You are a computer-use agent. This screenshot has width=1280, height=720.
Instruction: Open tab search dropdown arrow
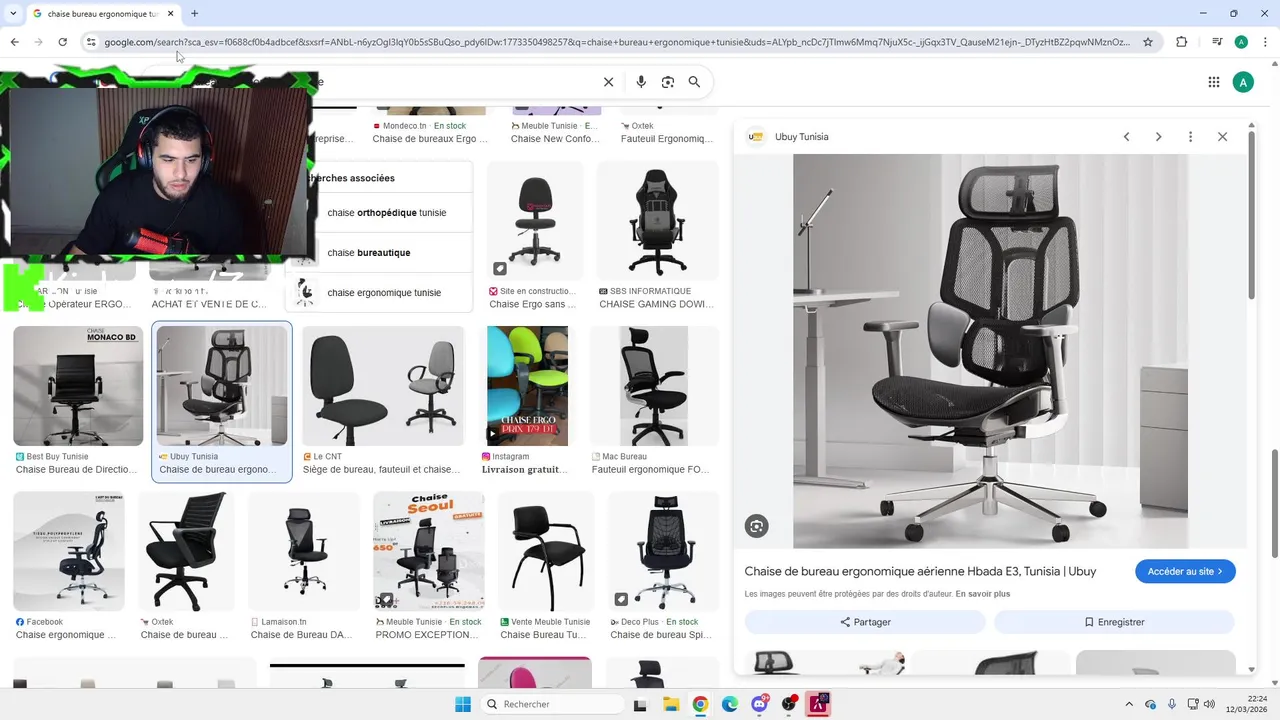(11, 13)
